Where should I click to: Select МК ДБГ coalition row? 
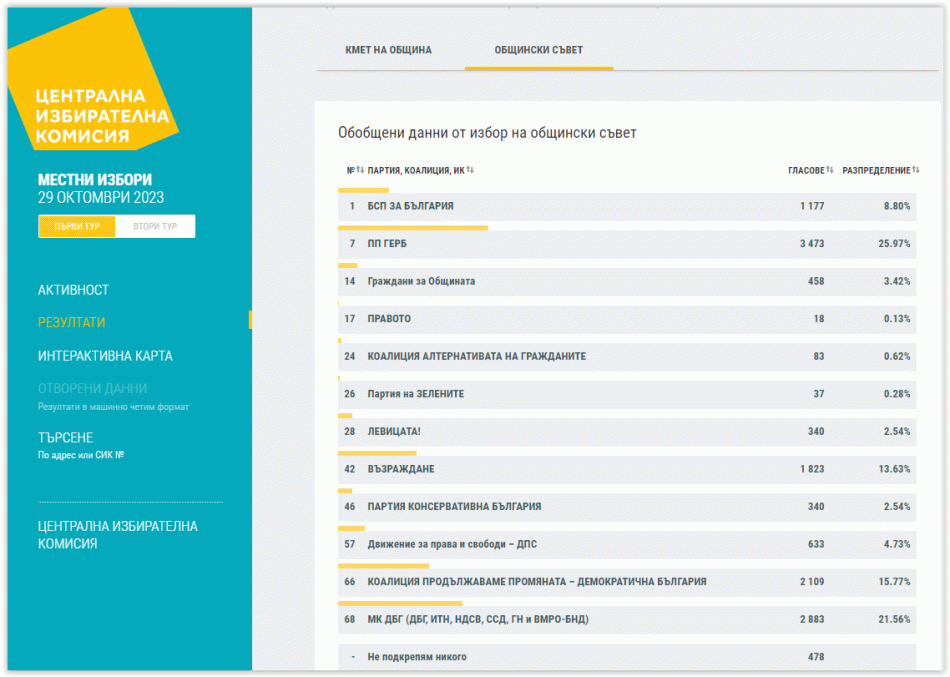click(627, 620)
